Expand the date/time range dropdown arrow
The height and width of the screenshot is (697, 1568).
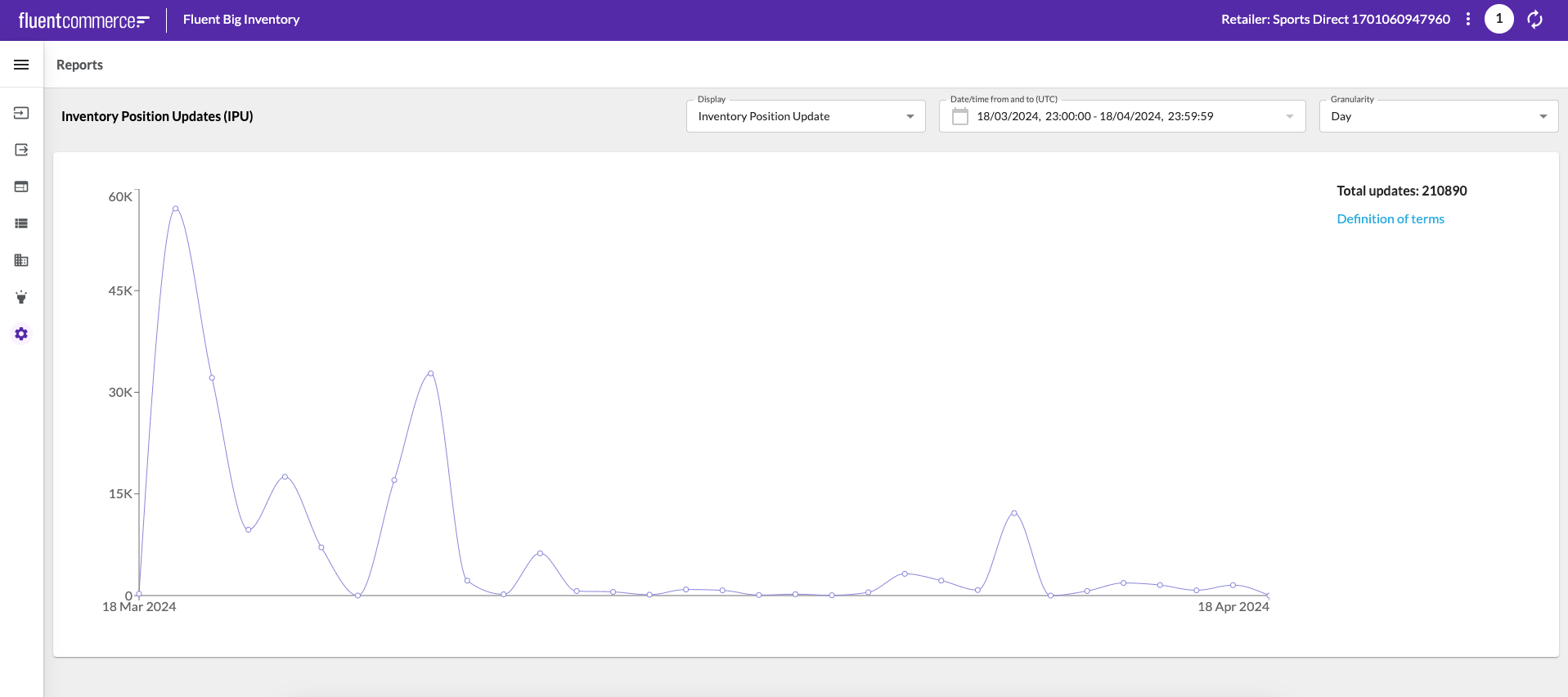point(1290,116)
